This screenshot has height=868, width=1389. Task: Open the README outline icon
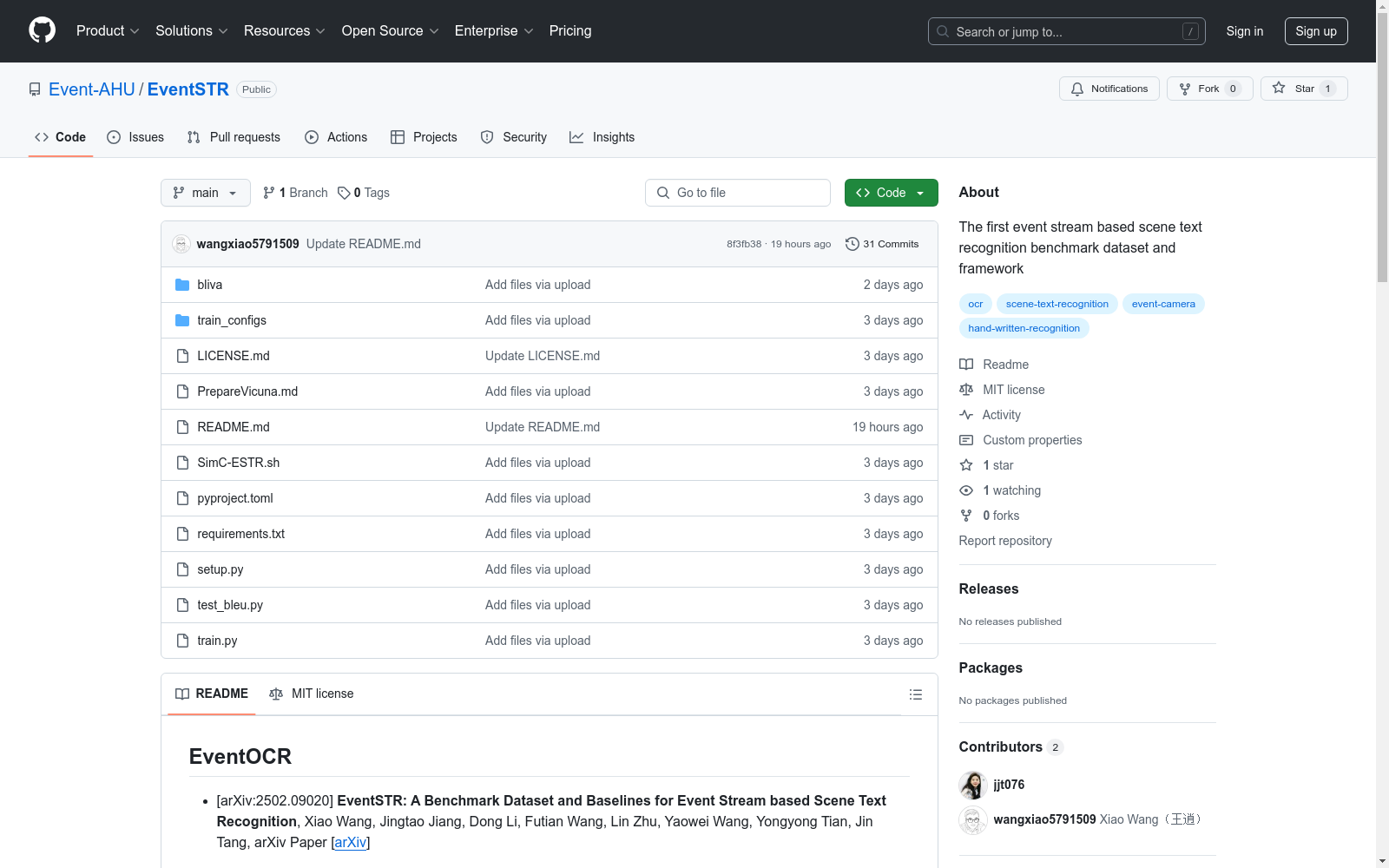coord(915,694)
